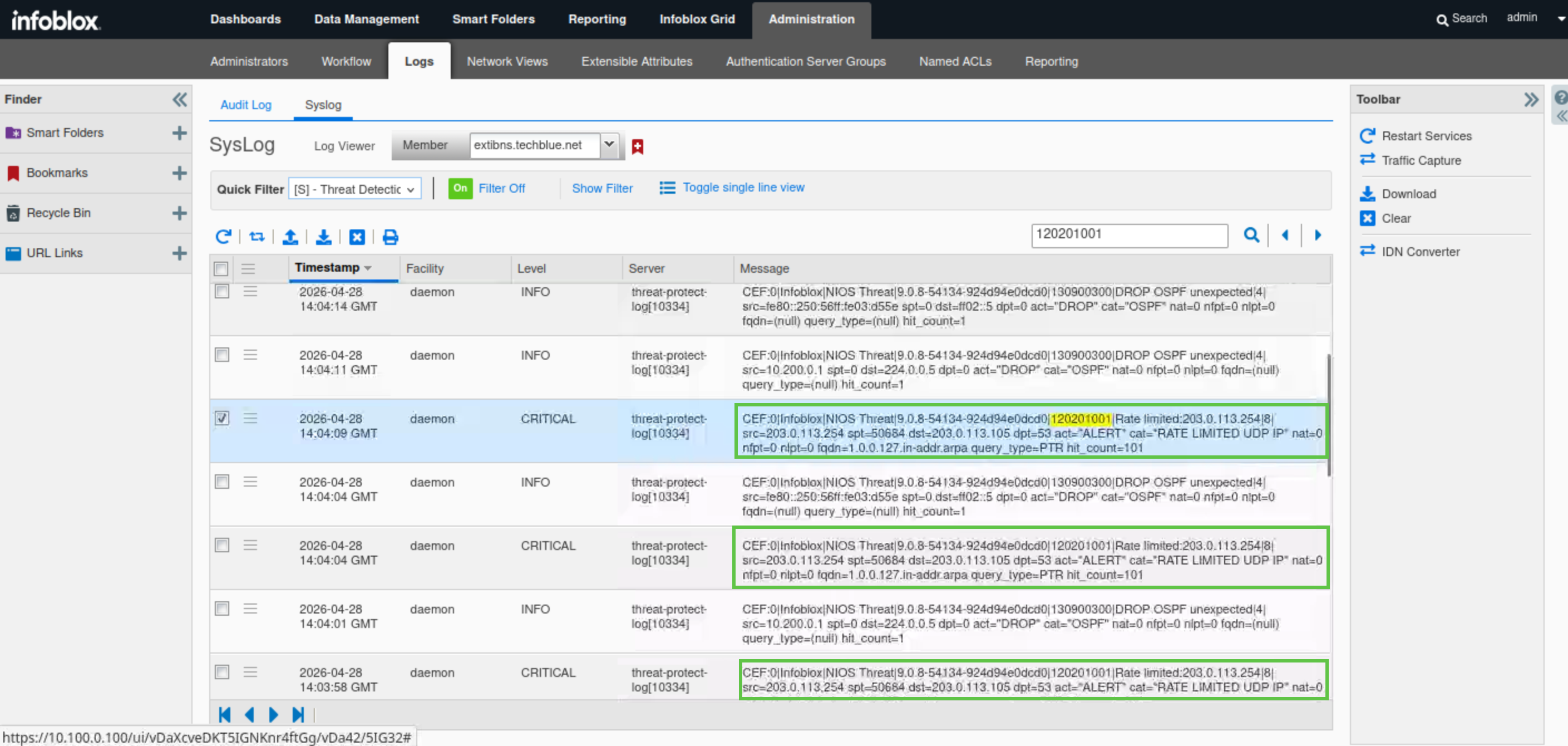Go to previous page of log
Image resolution: width=1568 pixels, height=746 pixels.
pyautogui.click(x=249, y=714)
